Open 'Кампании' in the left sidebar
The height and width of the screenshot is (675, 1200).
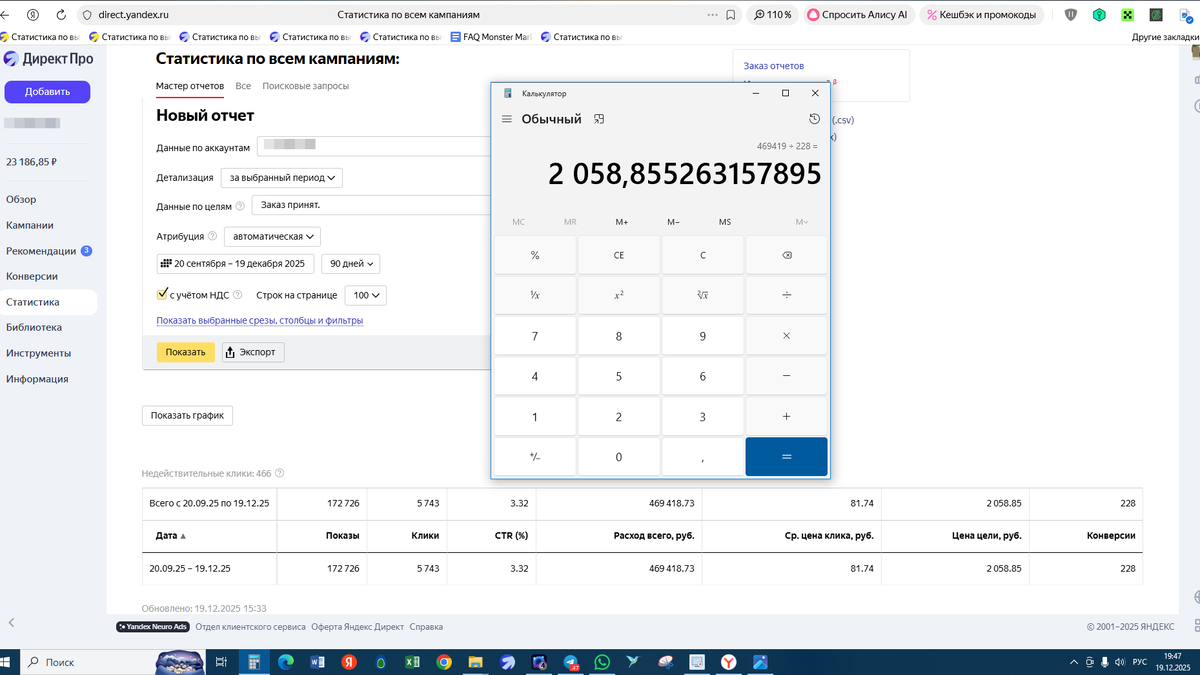[30, 225]
